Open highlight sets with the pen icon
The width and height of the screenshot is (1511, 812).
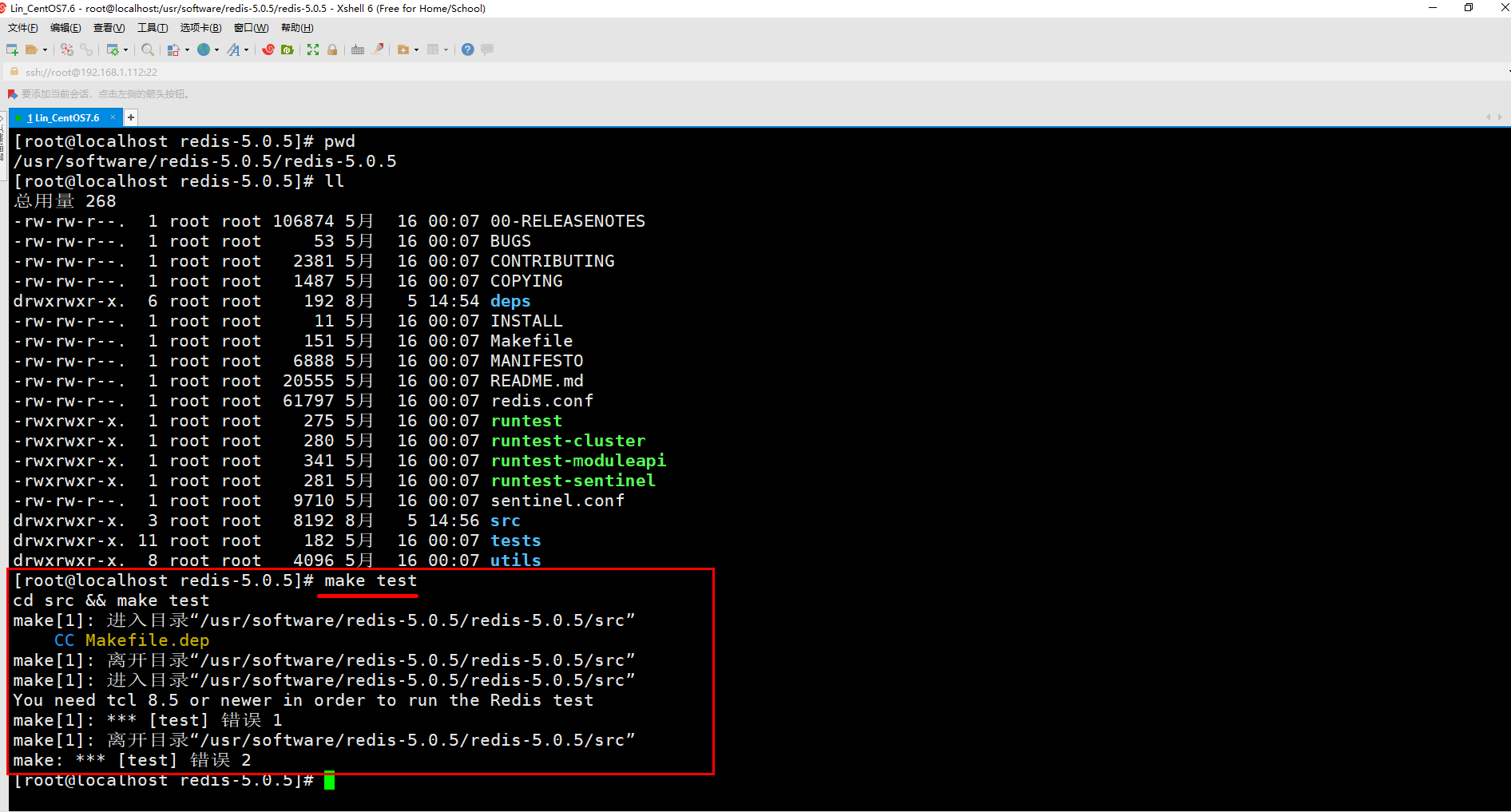tap(376, 50)
